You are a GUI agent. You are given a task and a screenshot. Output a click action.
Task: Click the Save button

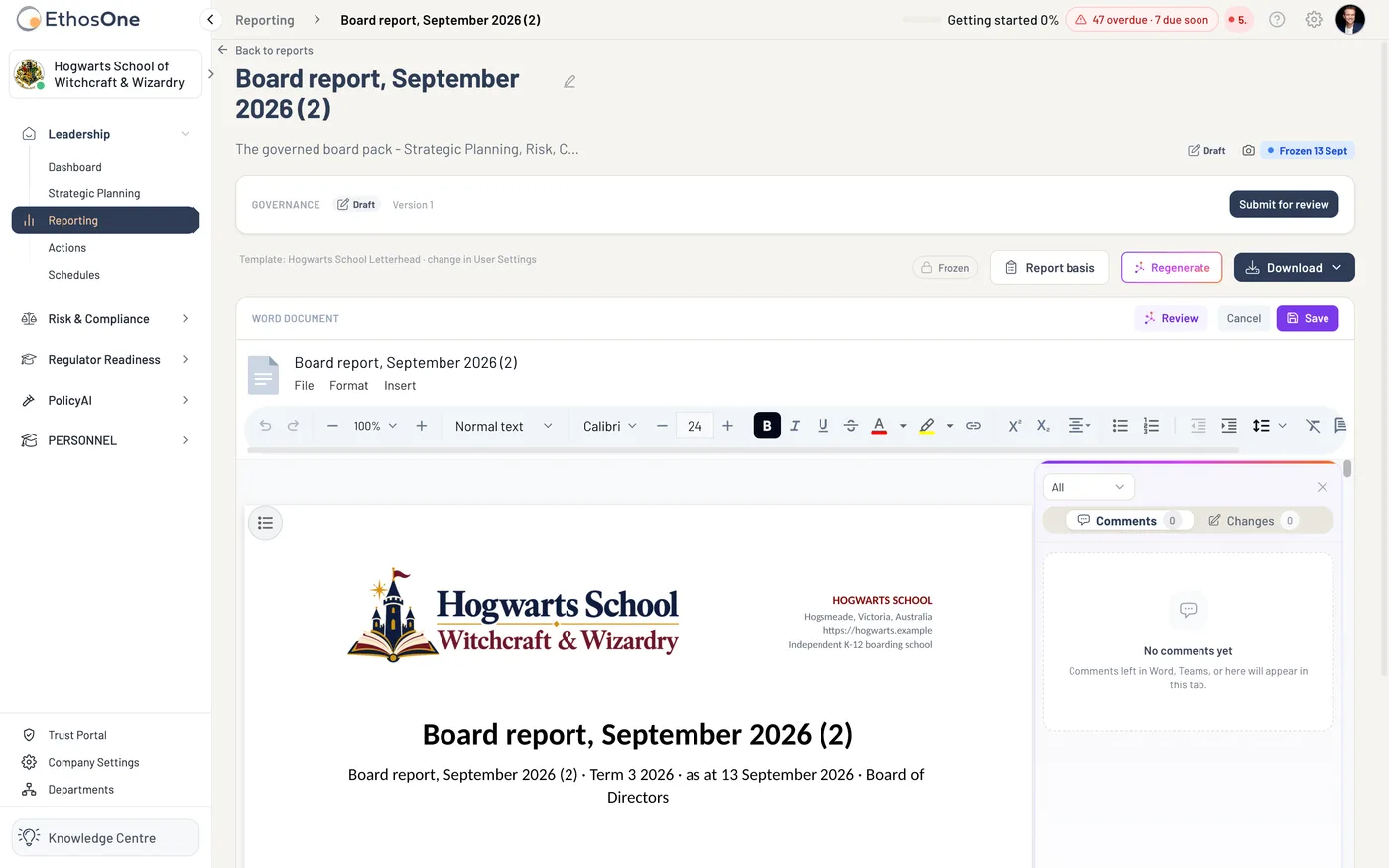coord(1308,318)
